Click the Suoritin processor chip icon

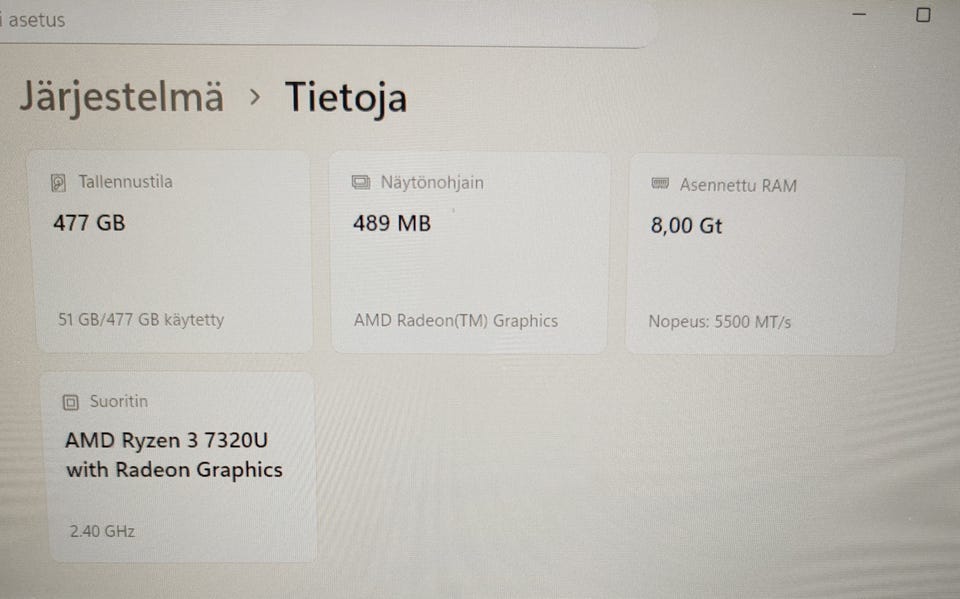tap(70, 402)
